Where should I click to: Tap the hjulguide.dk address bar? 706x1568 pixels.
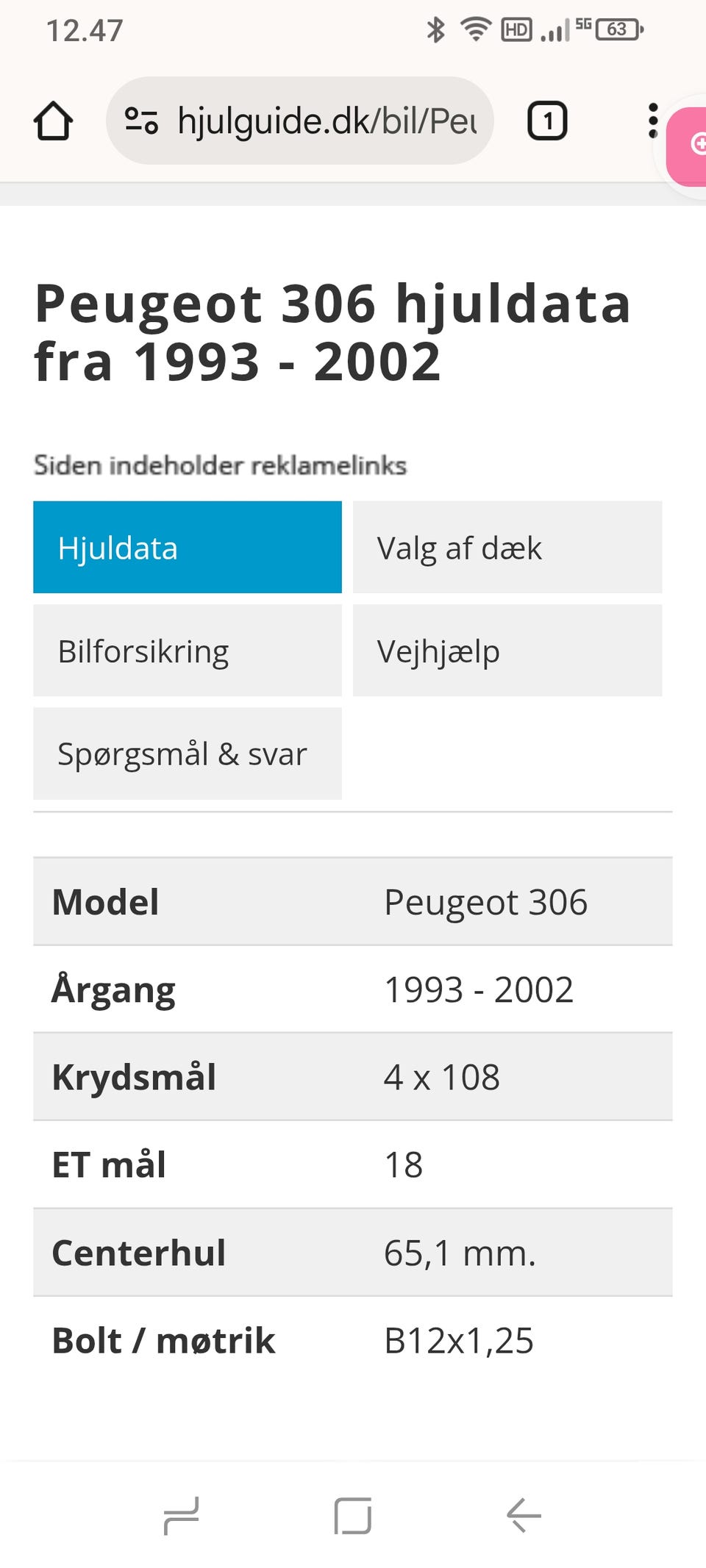point(327,121)
